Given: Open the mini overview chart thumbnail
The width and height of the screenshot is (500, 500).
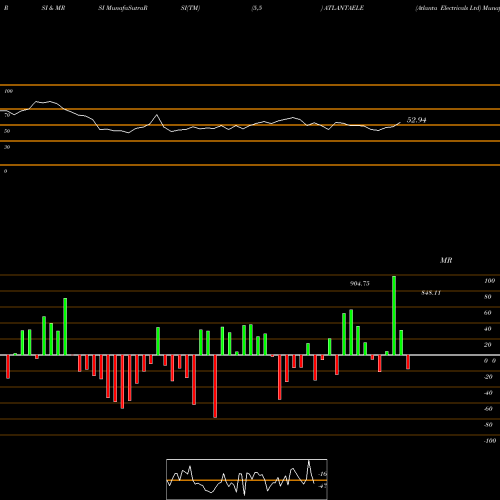Looking at the screenshot, I should click(247, 479).
